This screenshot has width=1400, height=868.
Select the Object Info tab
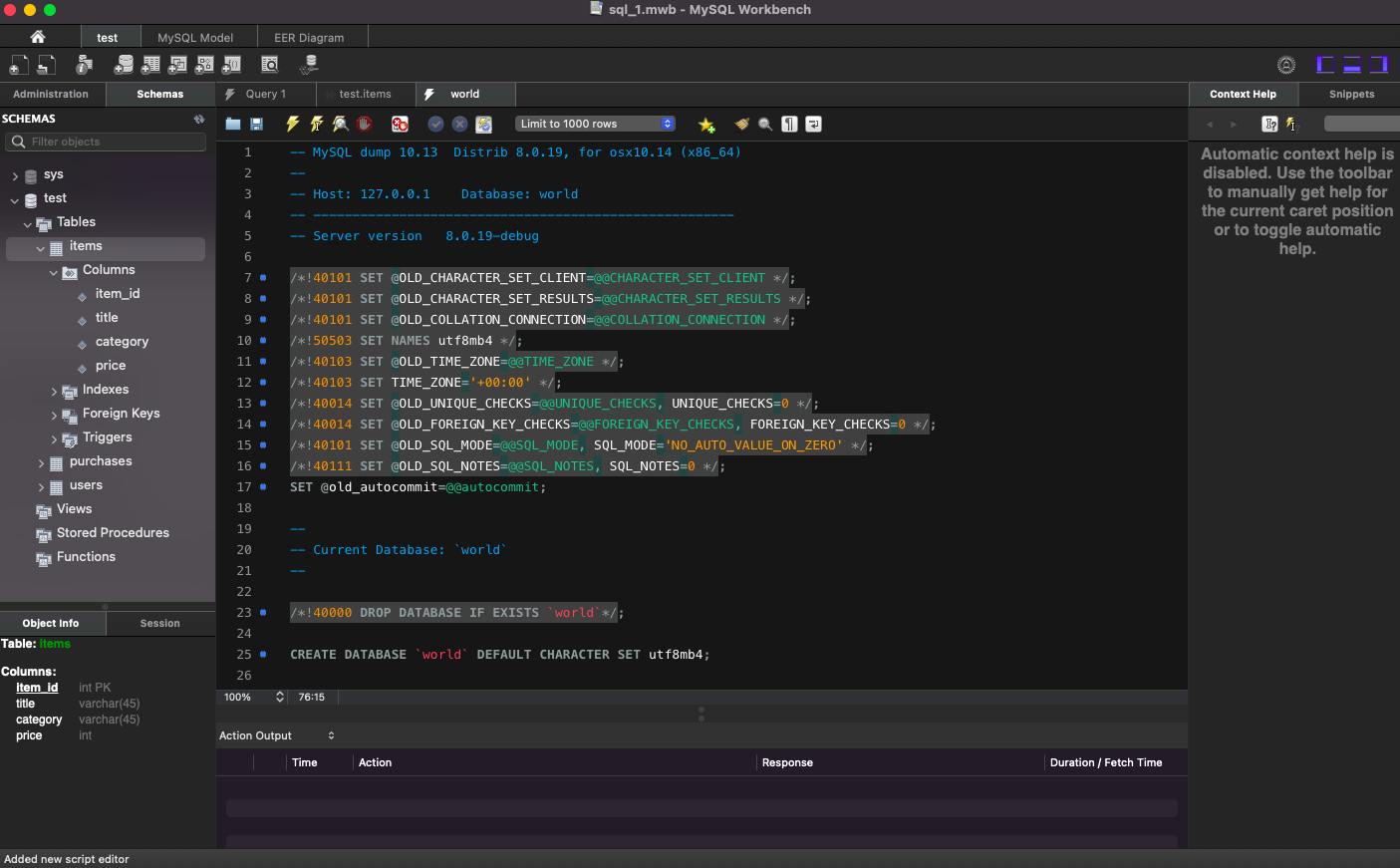(x=51, y=623)
